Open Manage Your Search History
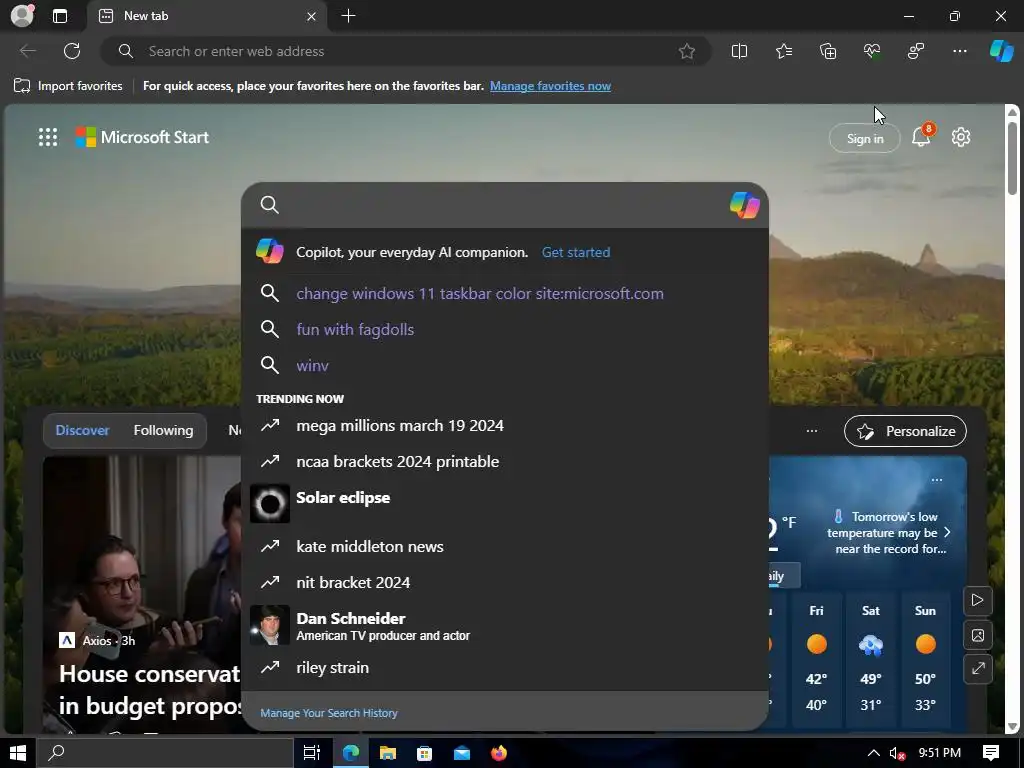This screenshot has width=1024, height=768. [x=328, y=713]
